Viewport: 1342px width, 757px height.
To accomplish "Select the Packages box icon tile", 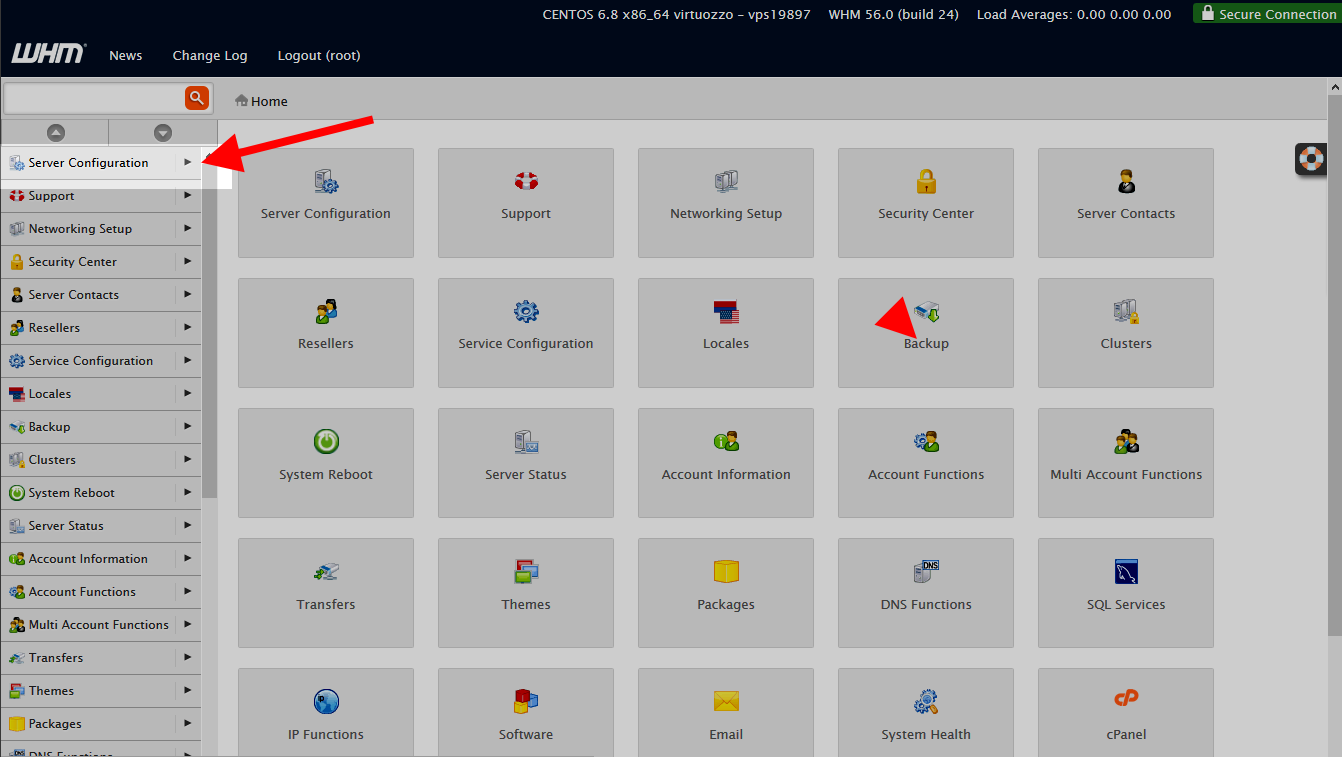I will tap(726, 572).
